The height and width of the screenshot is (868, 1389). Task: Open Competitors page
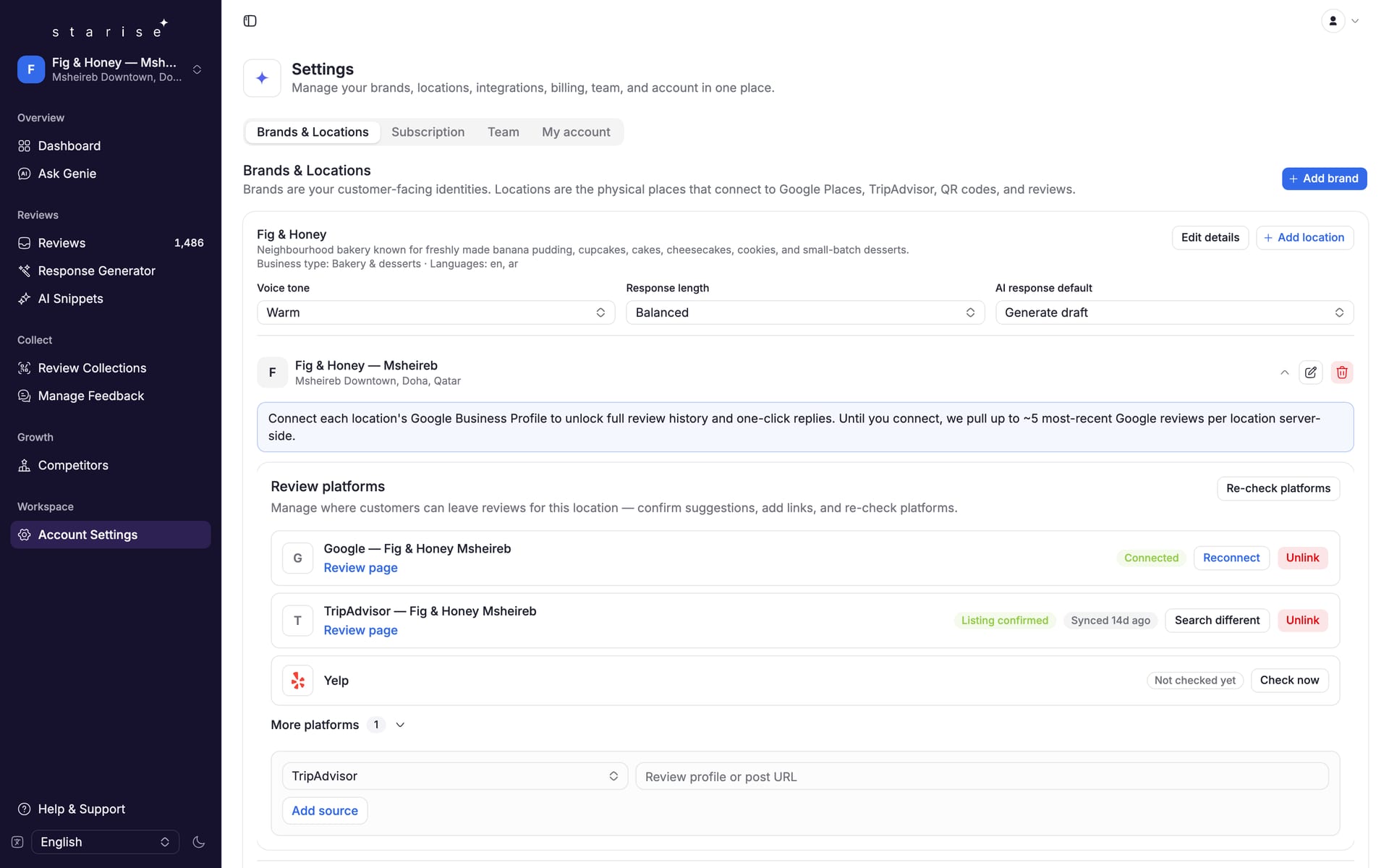110,465
